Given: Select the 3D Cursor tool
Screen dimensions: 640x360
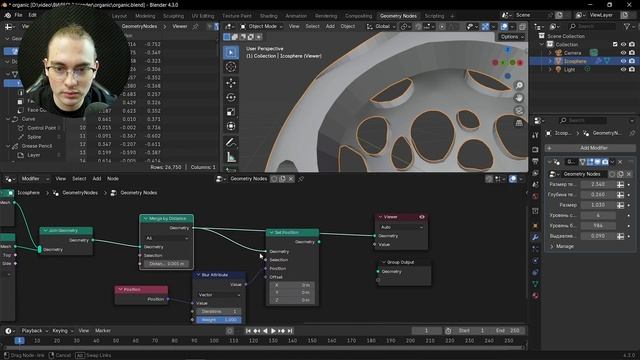Looking at the screenshot, I should pos(231,67).
